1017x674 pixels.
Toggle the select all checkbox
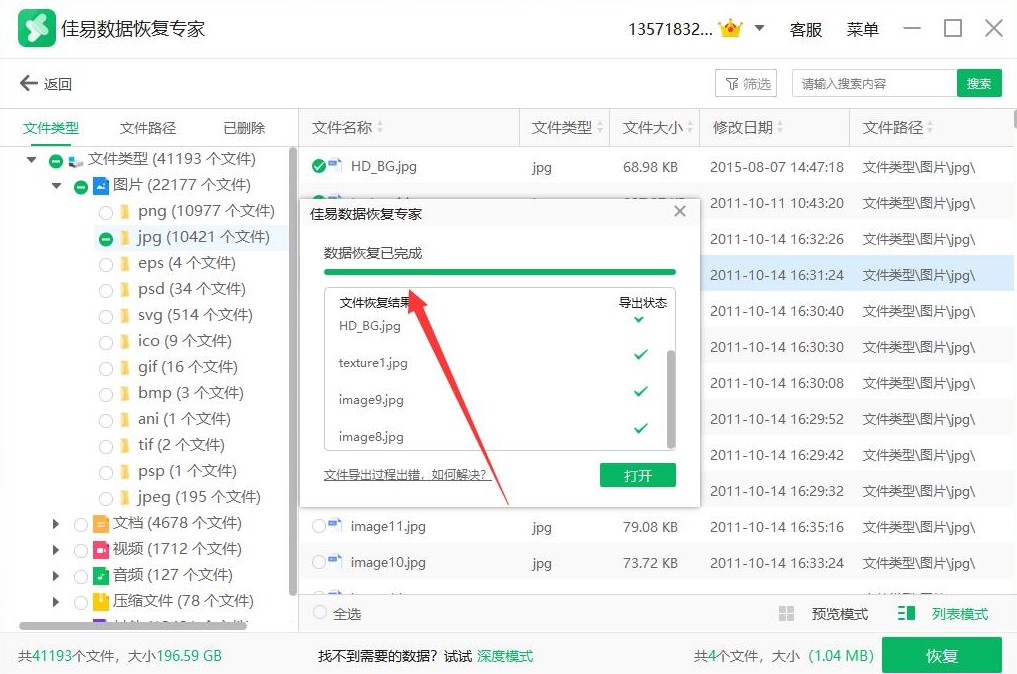pos(320,613)
